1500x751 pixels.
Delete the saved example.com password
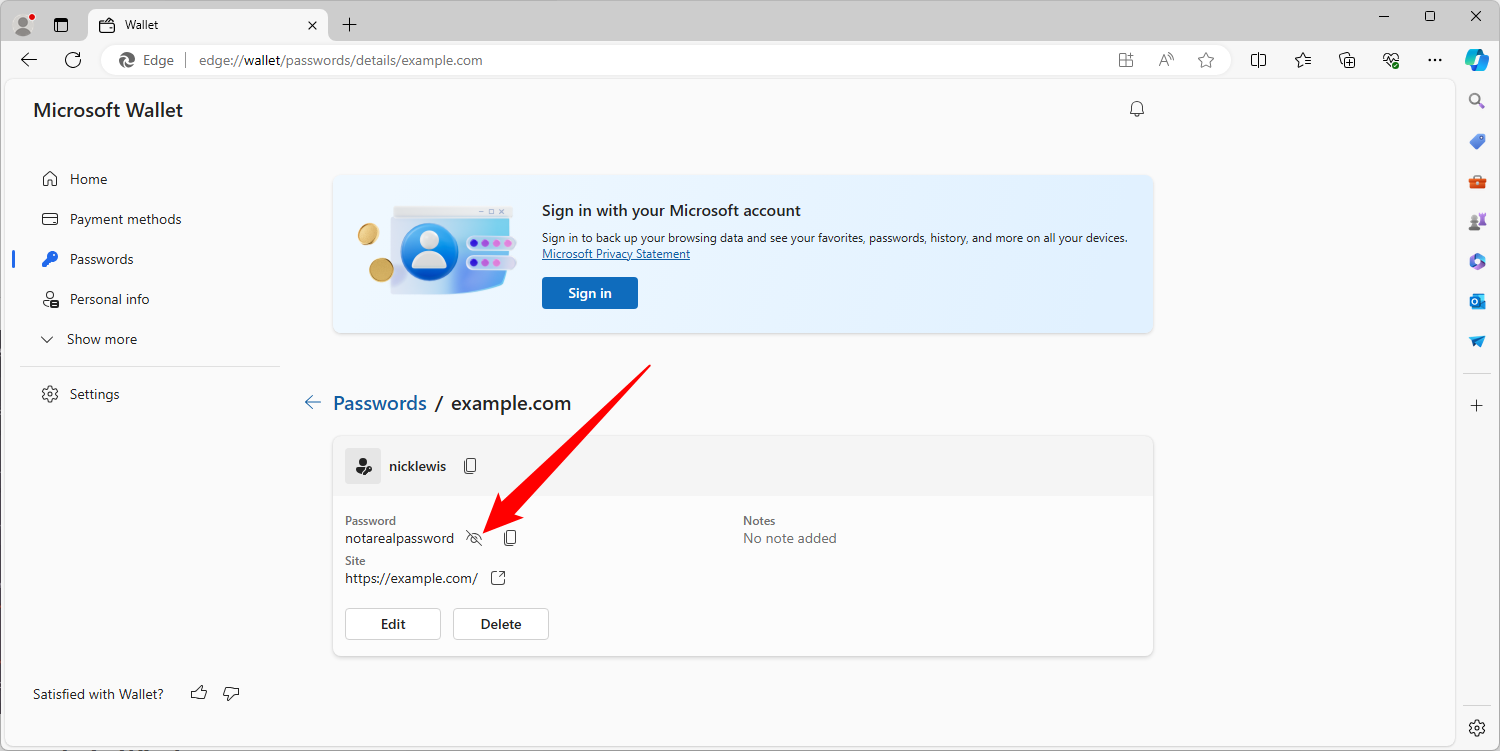pyautogui.click(x=500, y=624)
